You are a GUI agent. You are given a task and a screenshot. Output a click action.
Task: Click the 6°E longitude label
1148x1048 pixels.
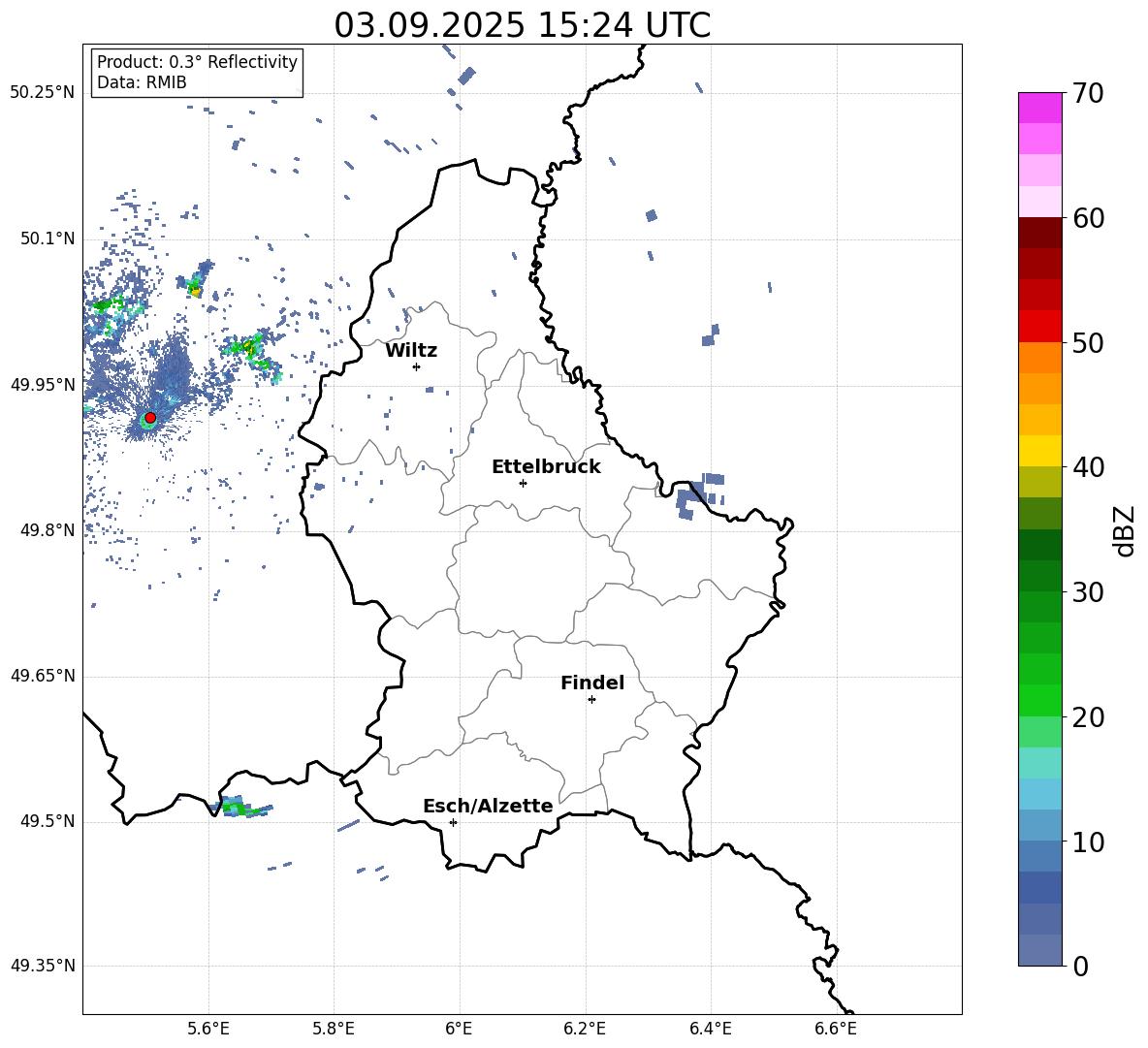[459, 1029]
